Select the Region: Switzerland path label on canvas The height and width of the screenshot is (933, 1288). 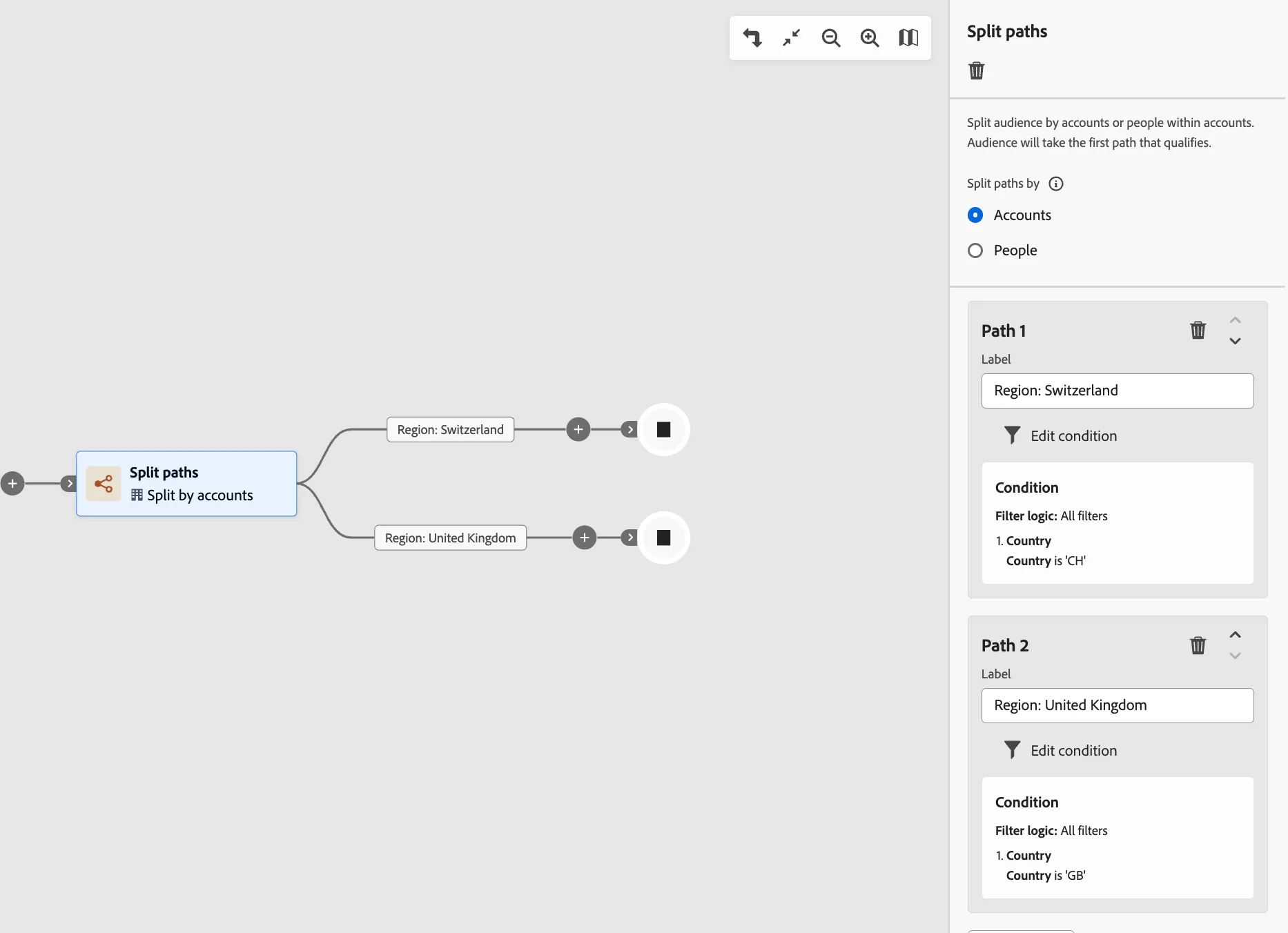coord(450,429)
